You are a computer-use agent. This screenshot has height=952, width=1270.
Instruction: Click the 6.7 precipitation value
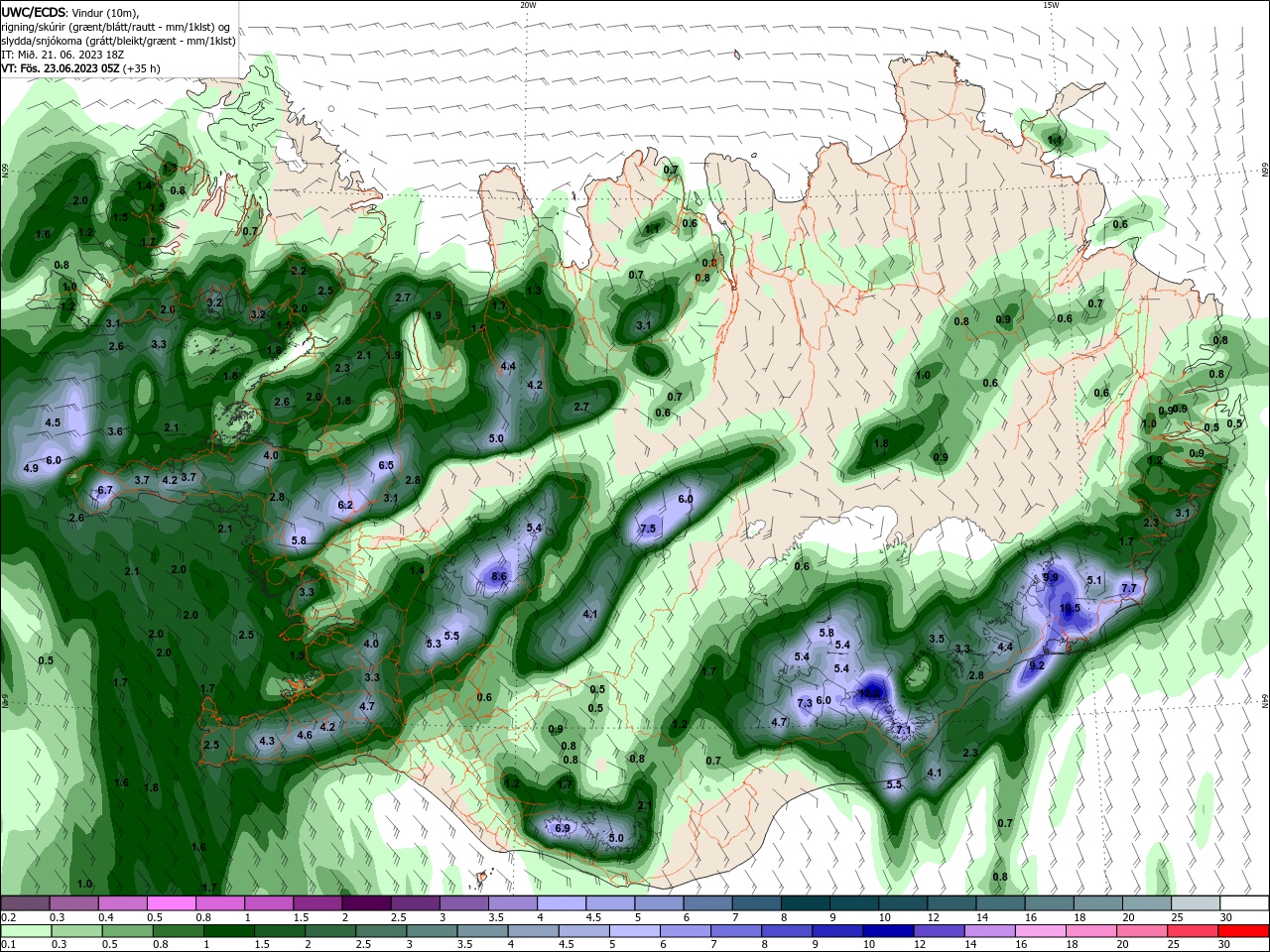pyautogui.click(x=105, y=490)
